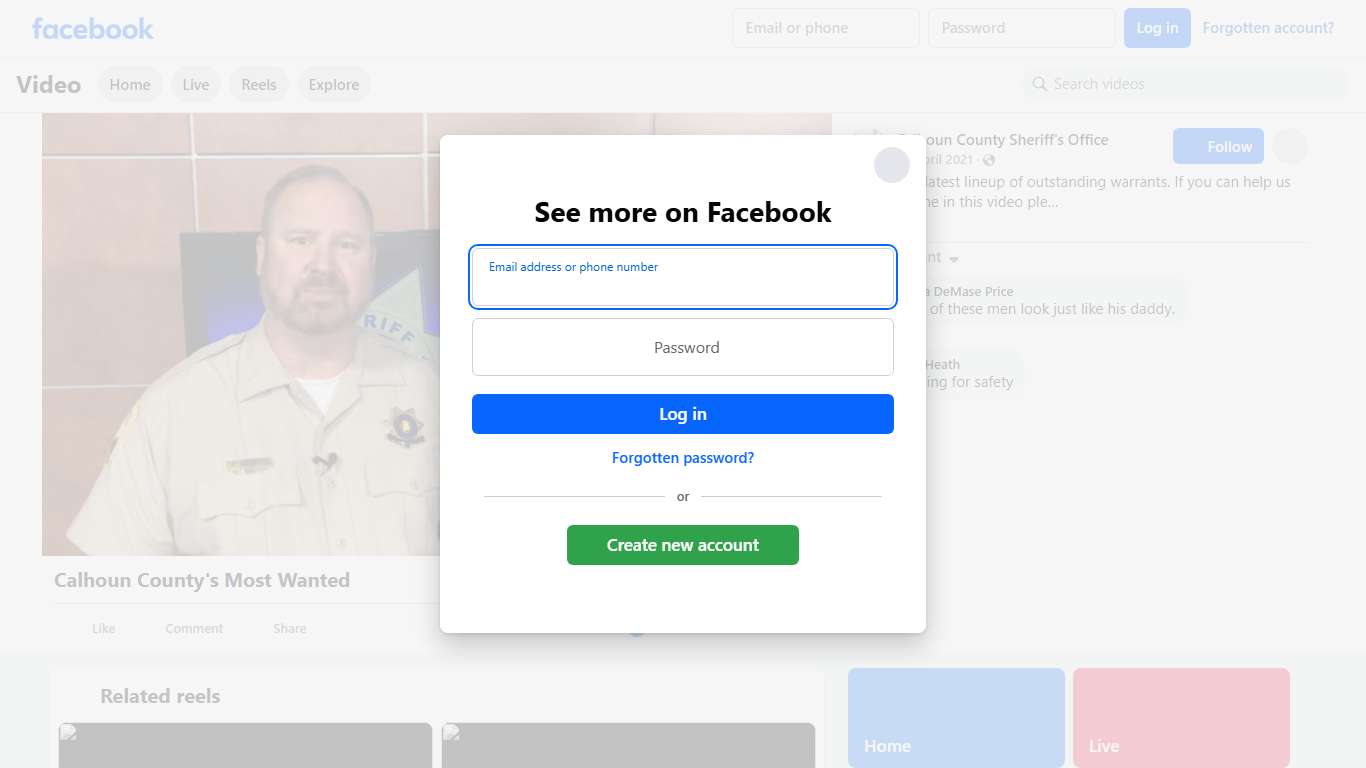
Task: Click the green Create new account button
Action: click(682, 545)
